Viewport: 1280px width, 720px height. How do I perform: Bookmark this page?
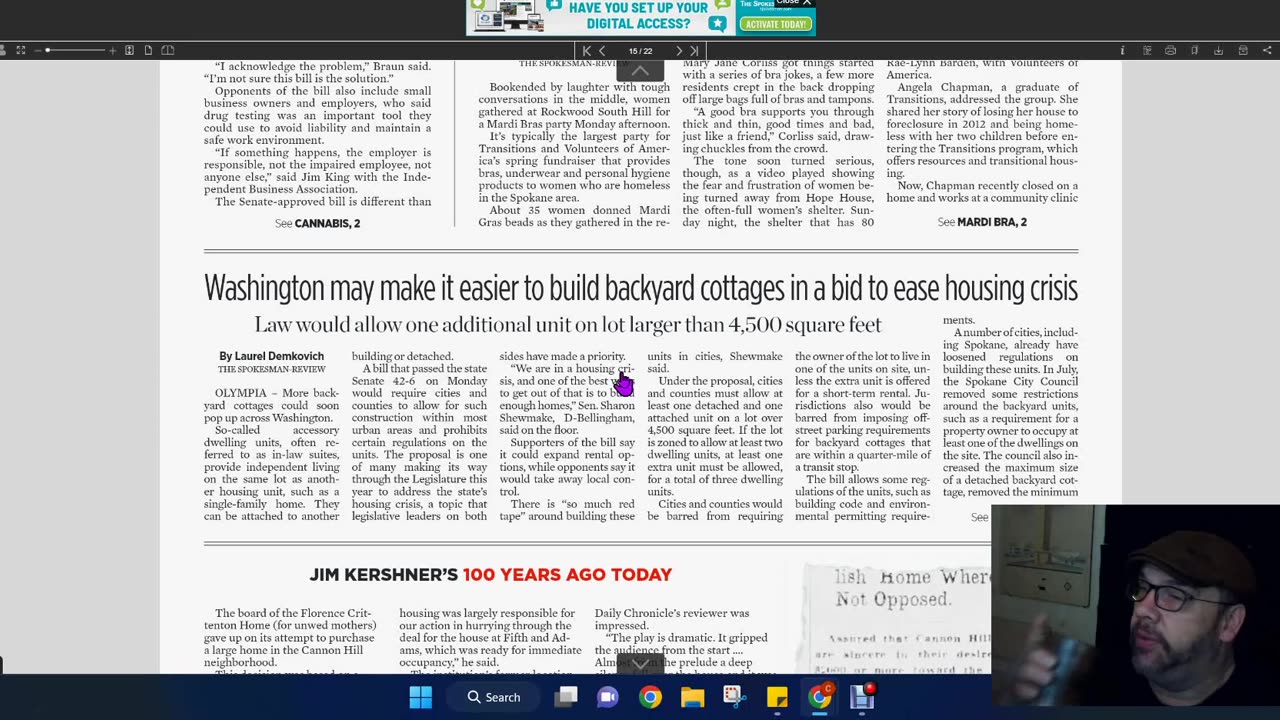(1194, 51)
